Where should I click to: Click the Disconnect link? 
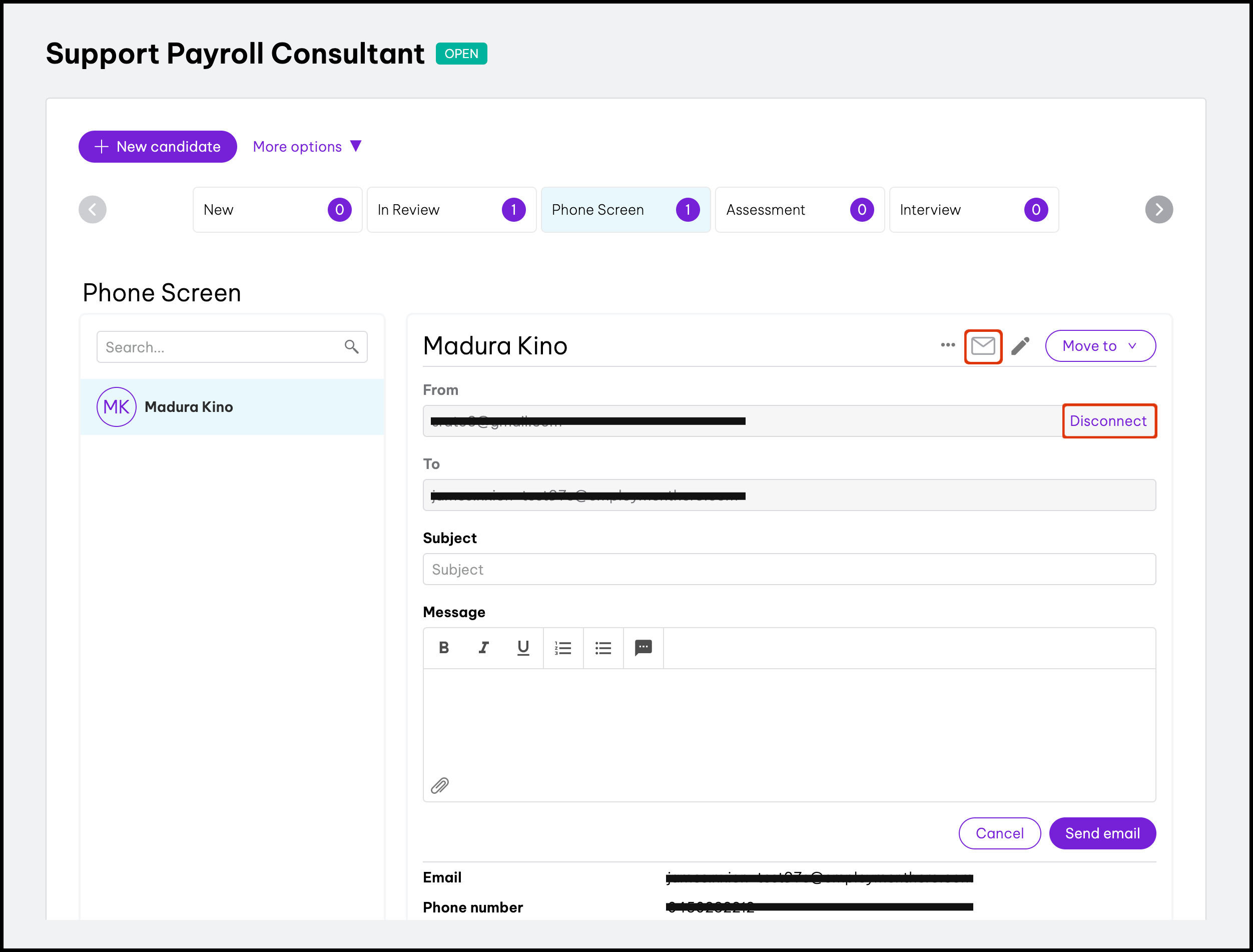(1108, 421)
